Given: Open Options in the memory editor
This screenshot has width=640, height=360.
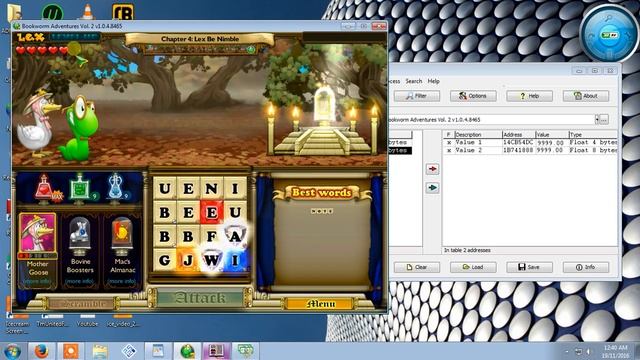Looking at the screenshot, I should click(473, 96).
